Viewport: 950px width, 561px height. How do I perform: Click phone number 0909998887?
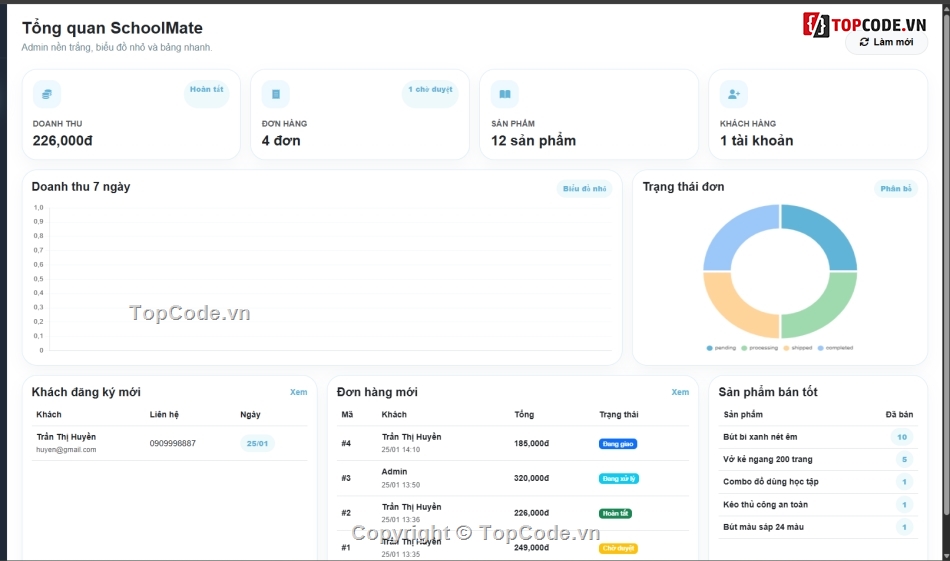(x=173, y=443)
